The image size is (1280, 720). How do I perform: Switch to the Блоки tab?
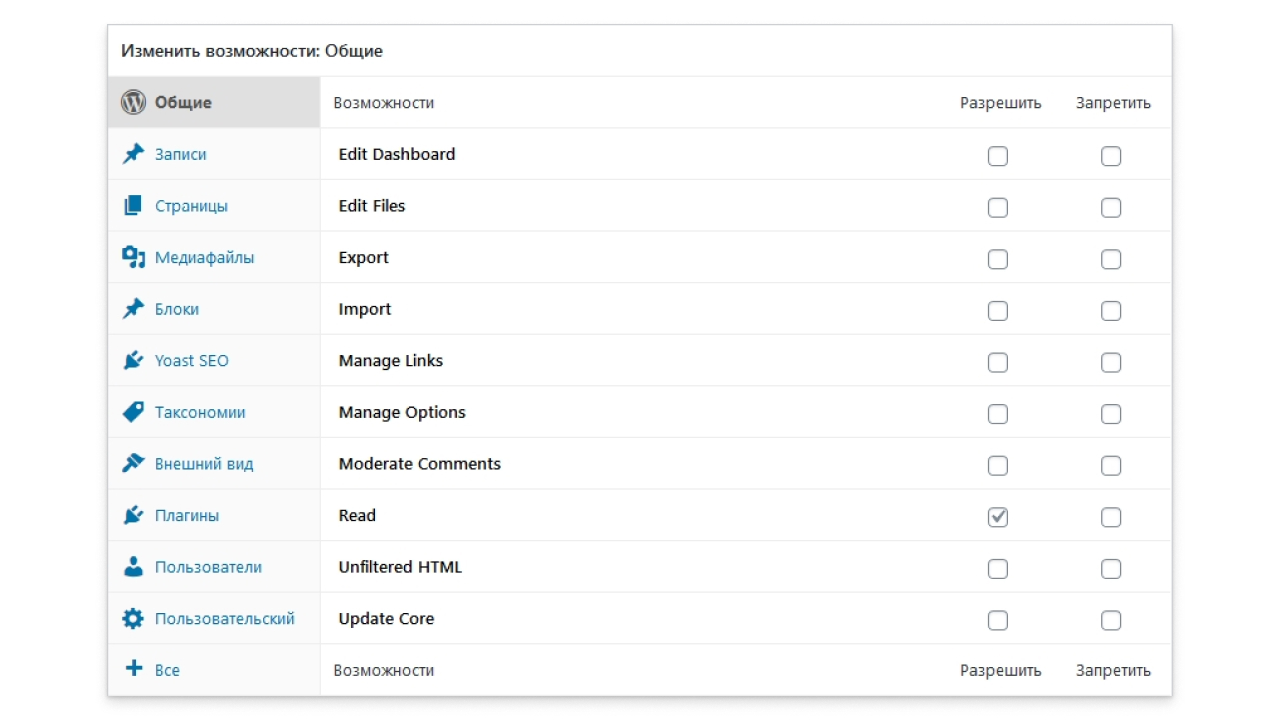(177, 309)
